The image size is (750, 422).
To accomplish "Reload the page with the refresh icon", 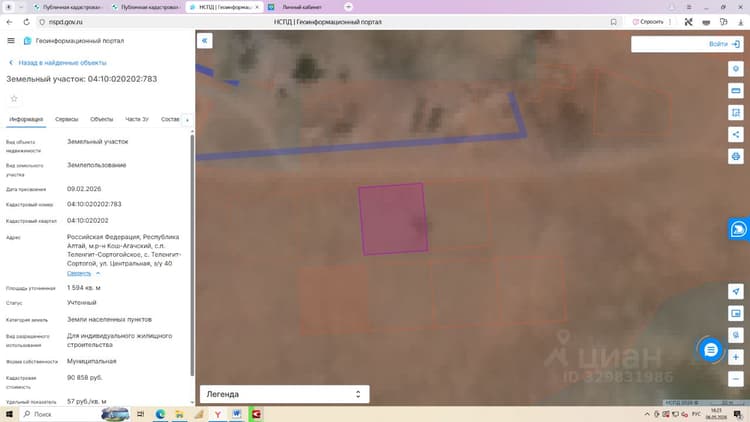I will (26, 22).
